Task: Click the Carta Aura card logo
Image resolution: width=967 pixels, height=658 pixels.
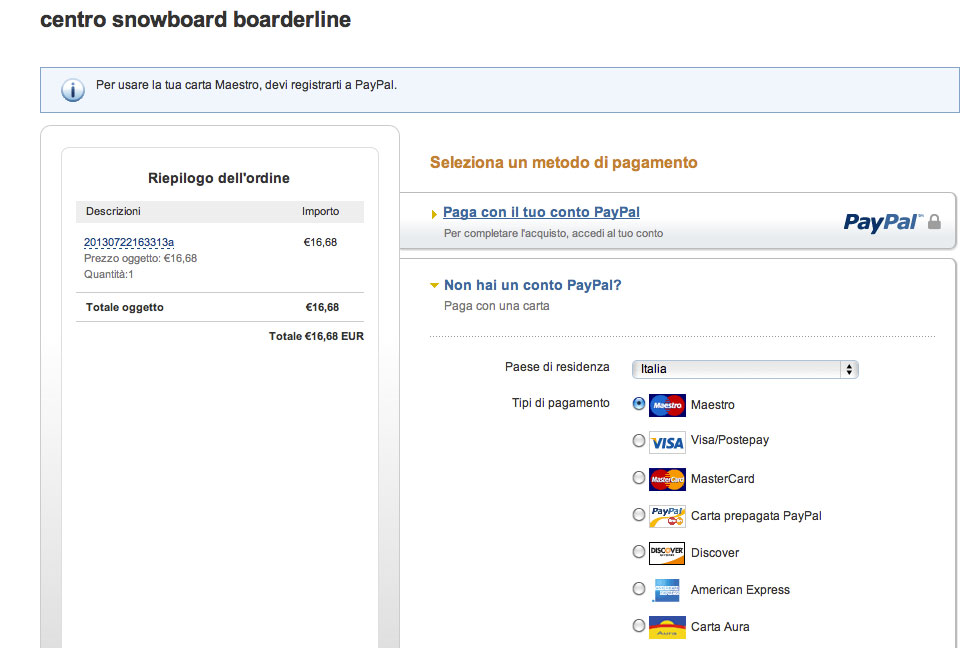Action: click(667, 627)
